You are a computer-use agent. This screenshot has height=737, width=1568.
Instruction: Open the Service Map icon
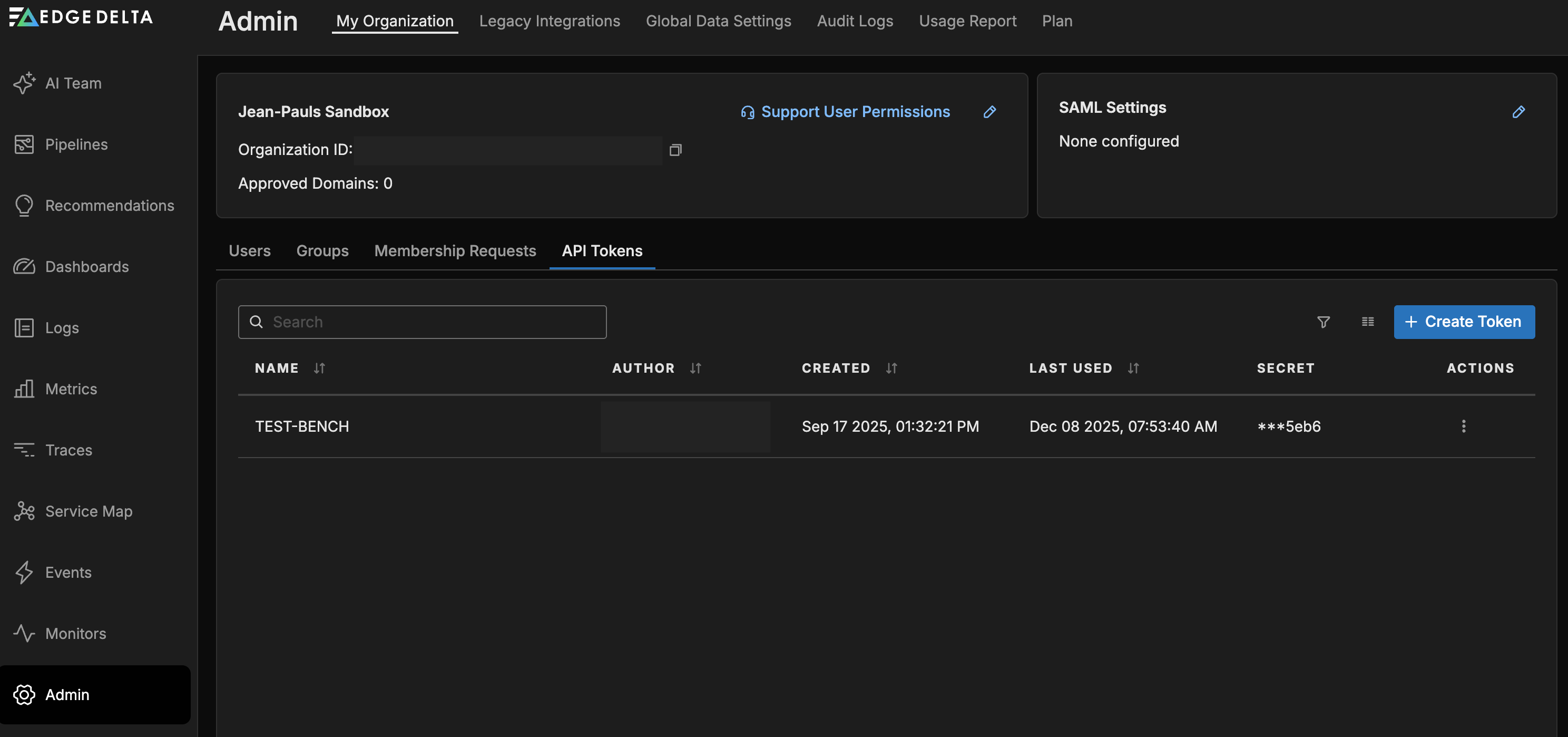(x=24, y=511)
